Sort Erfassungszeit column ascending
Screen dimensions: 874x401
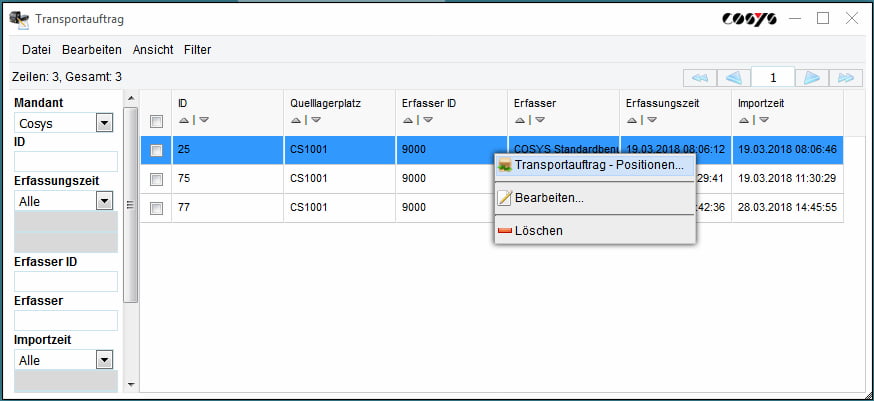click(x=632, y=119)
